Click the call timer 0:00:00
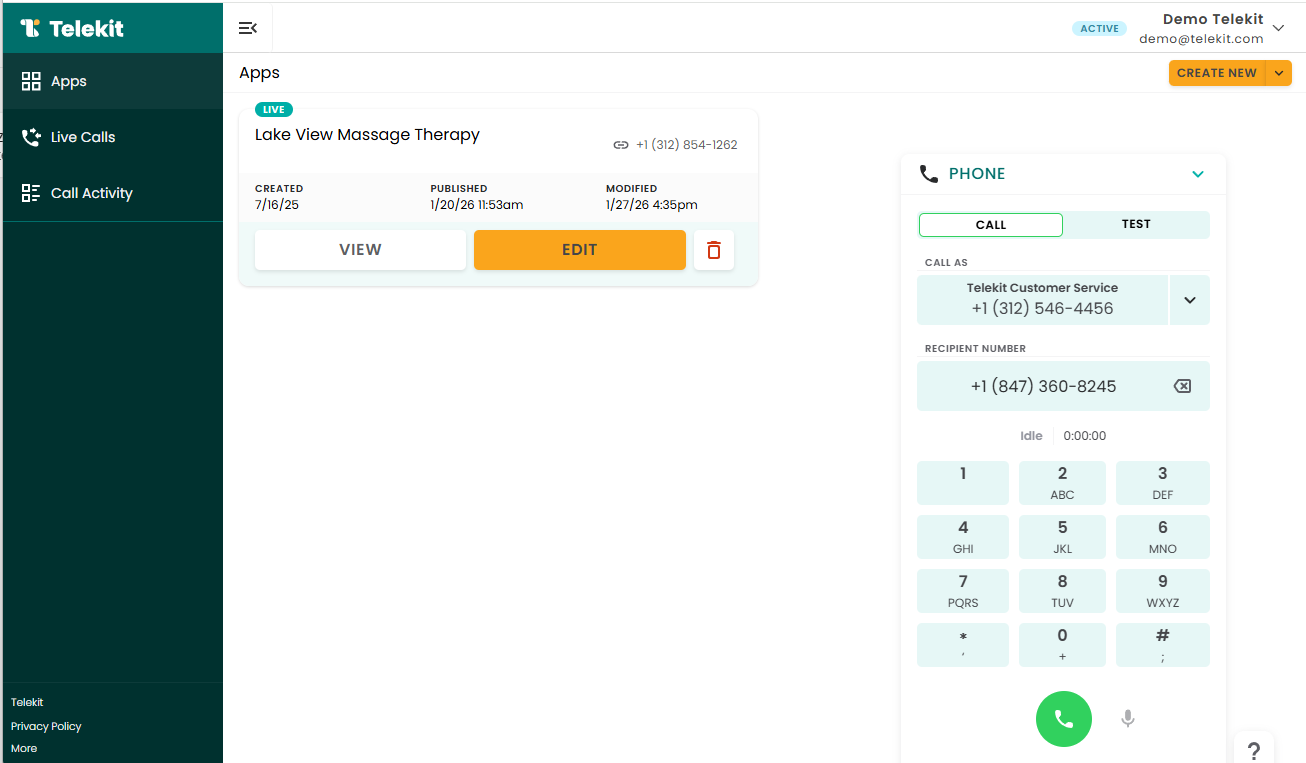The width and height of the screenshot is (1306, 763). point(1085,436)
